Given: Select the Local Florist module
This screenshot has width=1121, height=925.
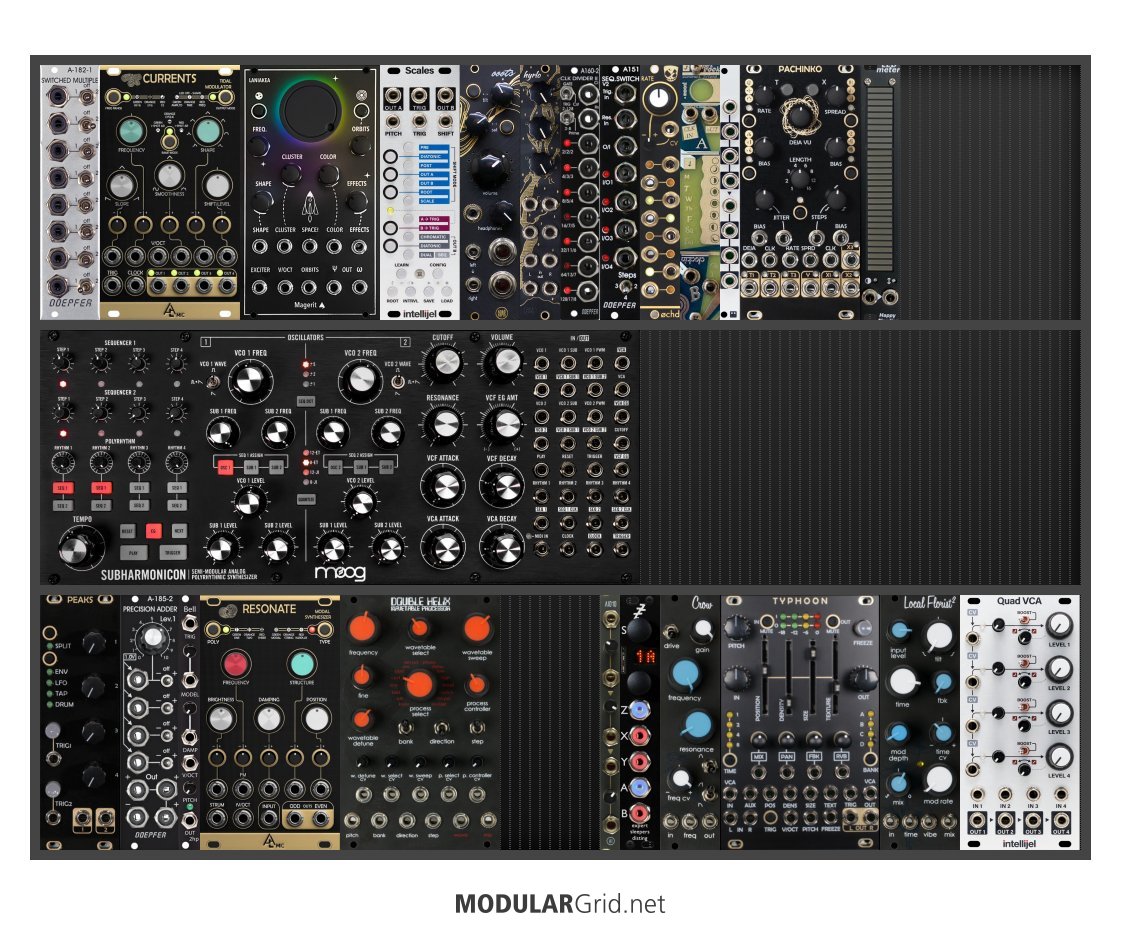Looking at the screenshot, I should [x=920, y=722].
